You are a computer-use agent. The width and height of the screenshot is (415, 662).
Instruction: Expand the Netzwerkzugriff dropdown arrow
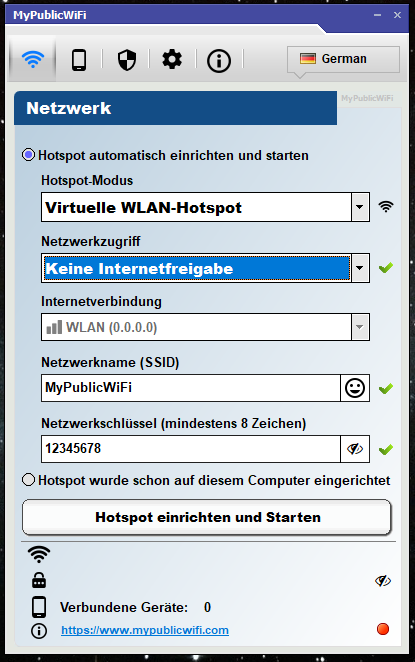pyautogui.click(x=360, y=268)
